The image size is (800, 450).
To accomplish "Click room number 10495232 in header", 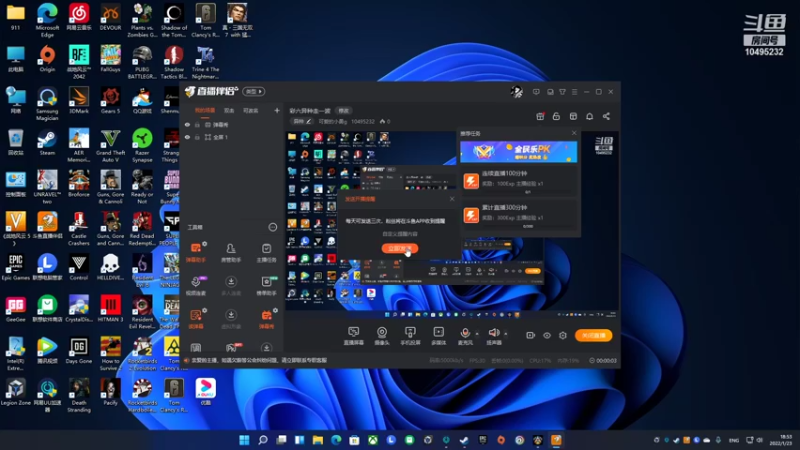I will (363, 121).
